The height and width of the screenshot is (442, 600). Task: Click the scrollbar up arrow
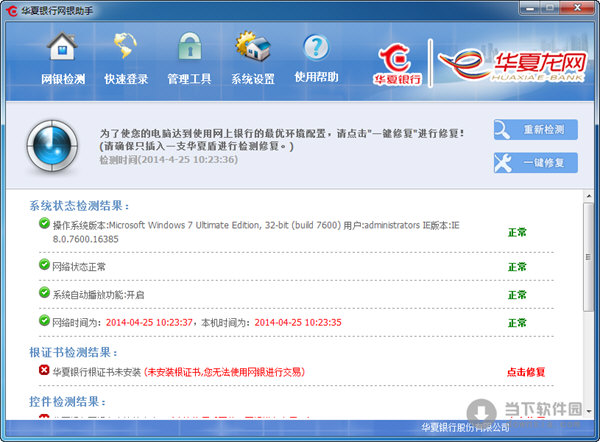click(x=589, y=196)
